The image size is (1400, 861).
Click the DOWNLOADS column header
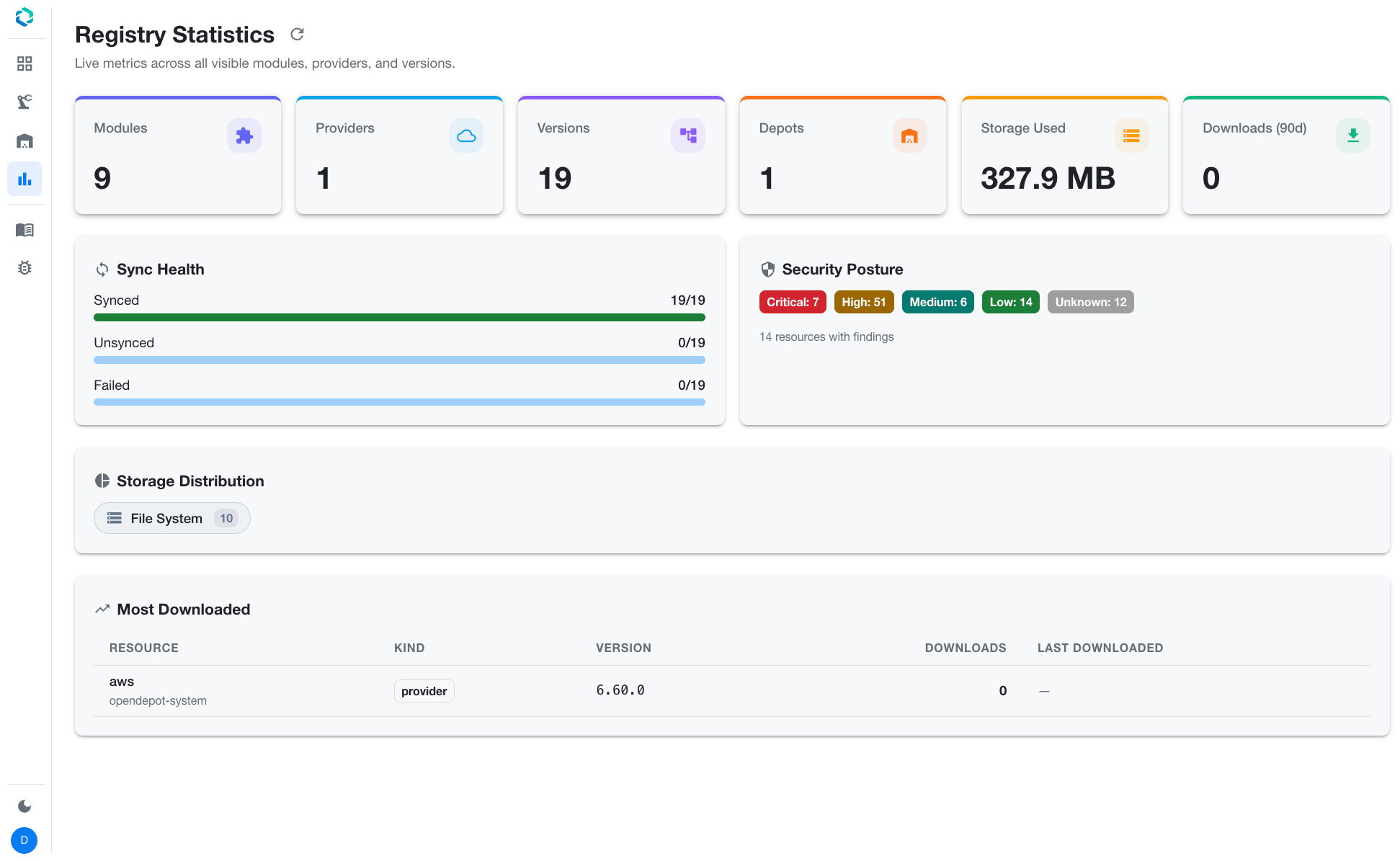pos(966,648)
